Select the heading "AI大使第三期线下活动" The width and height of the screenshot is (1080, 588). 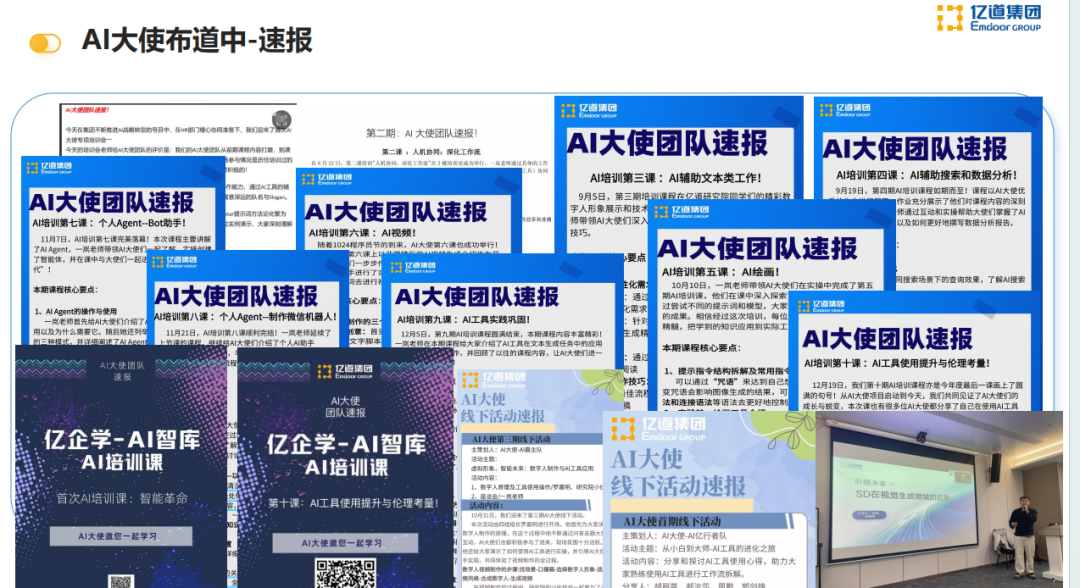pyautogui.click(x=511, y=439)
